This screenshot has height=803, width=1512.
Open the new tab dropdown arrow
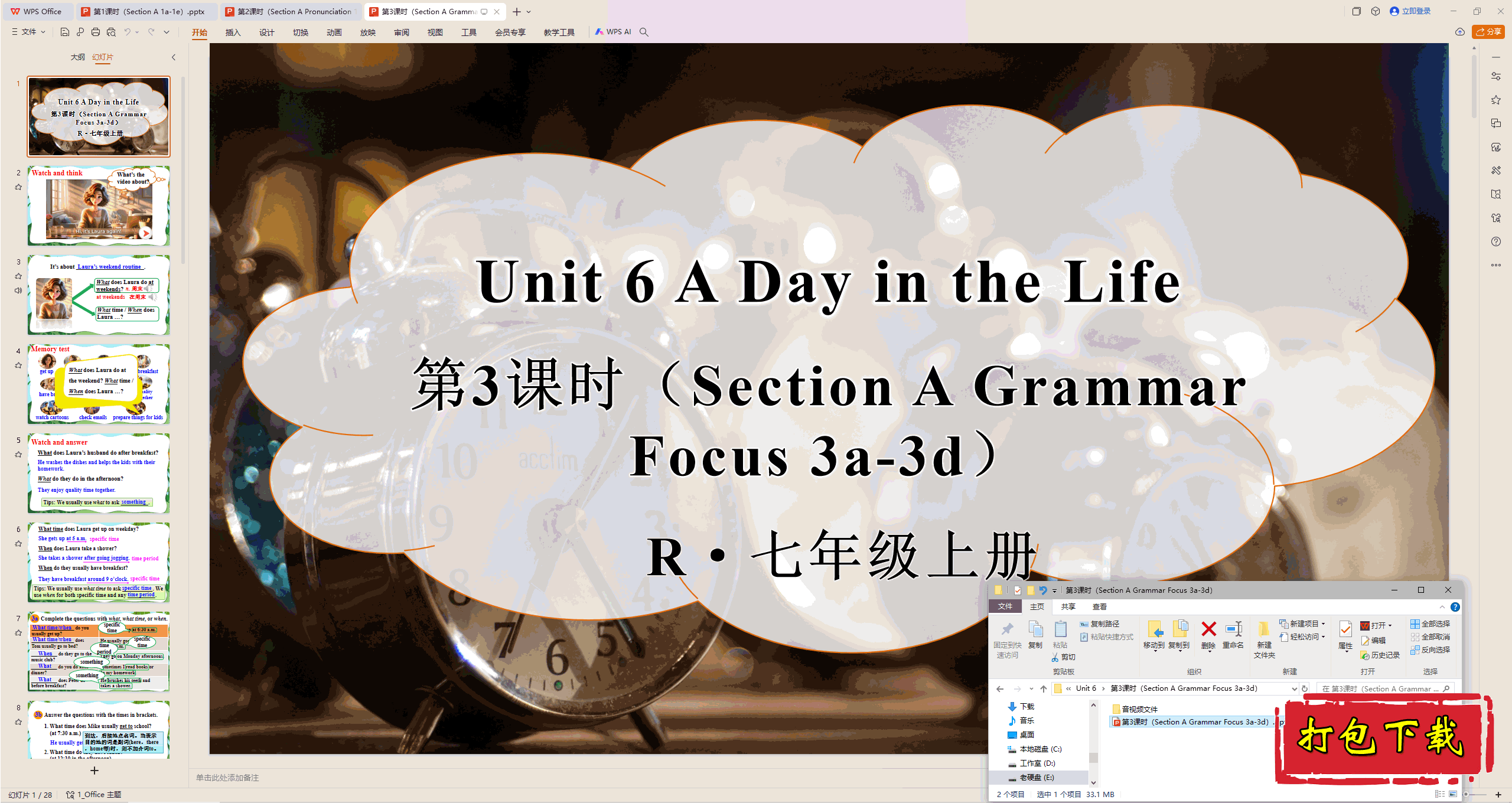click(529, 11)
